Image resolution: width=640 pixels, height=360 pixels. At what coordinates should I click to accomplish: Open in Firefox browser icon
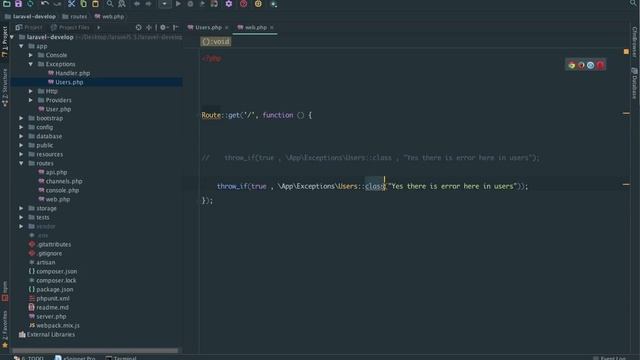(581, 65)
